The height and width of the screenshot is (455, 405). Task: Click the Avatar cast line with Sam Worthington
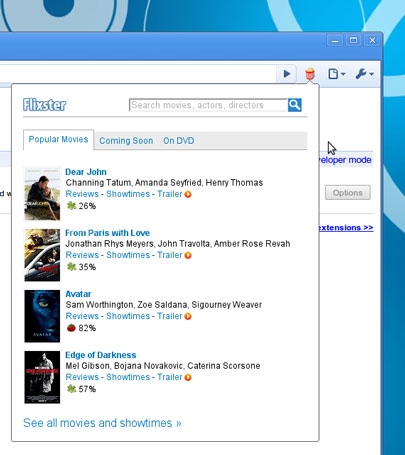click(164, 305)
